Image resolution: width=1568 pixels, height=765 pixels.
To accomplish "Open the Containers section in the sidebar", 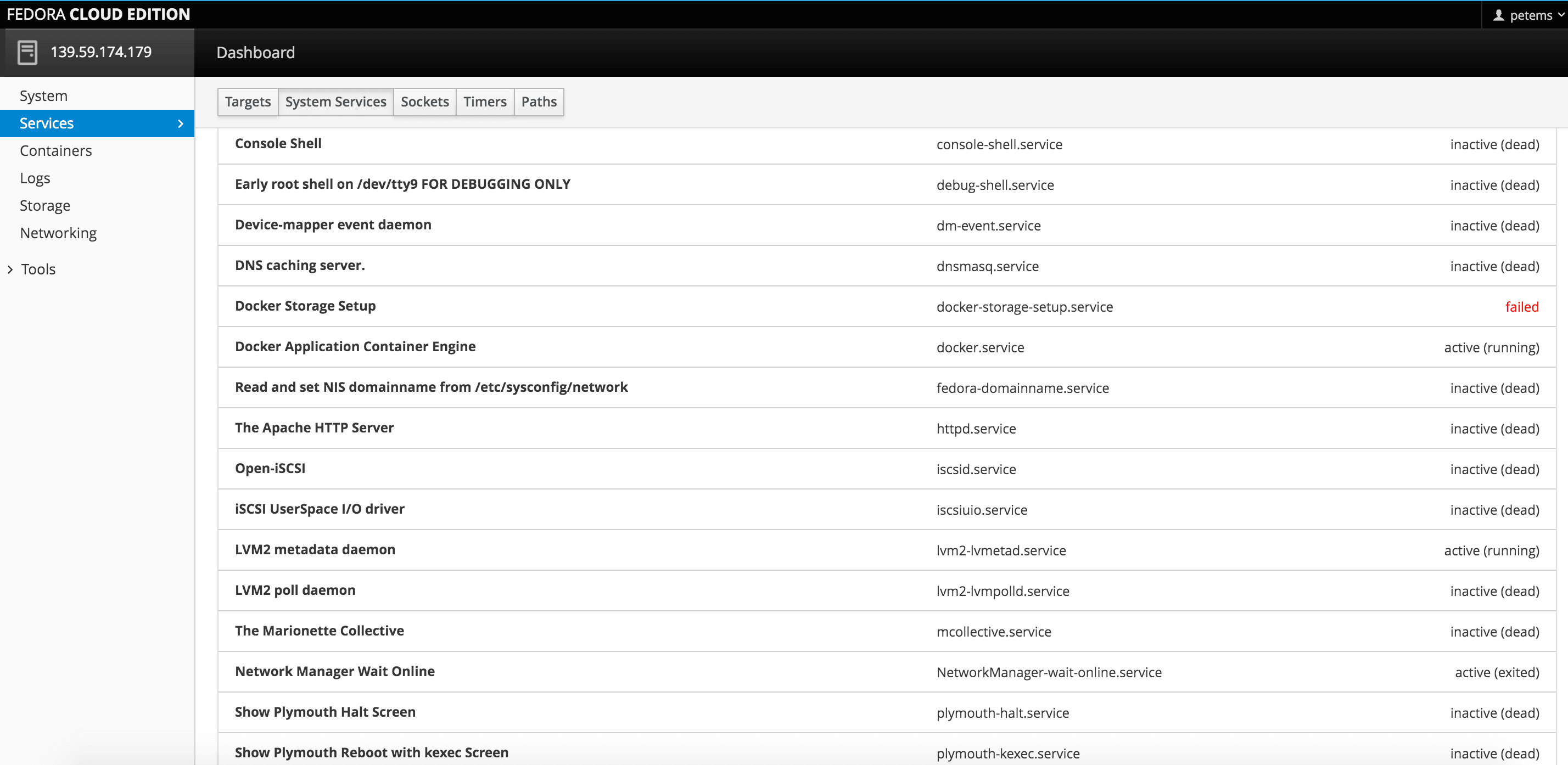I will (x=55, y=150).
